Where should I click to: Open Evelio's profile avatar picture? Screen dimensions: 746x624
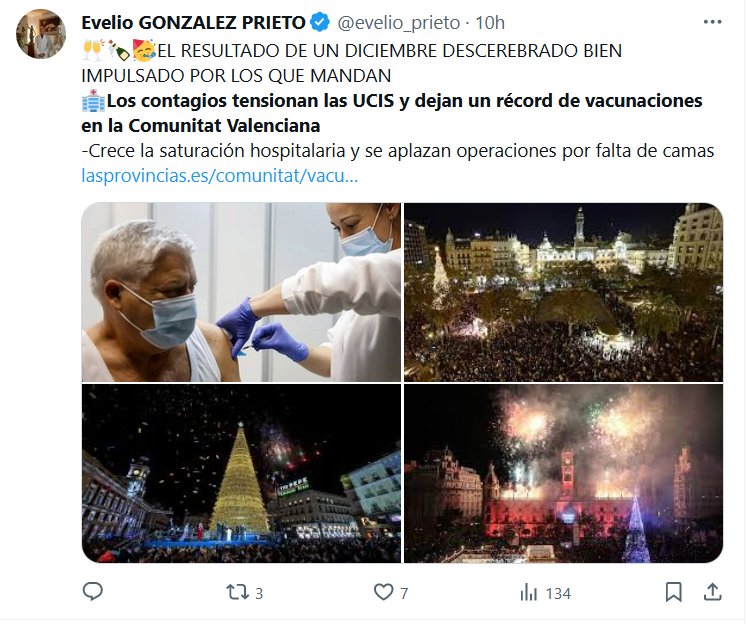pyautogui.click(x=40, y=33)
